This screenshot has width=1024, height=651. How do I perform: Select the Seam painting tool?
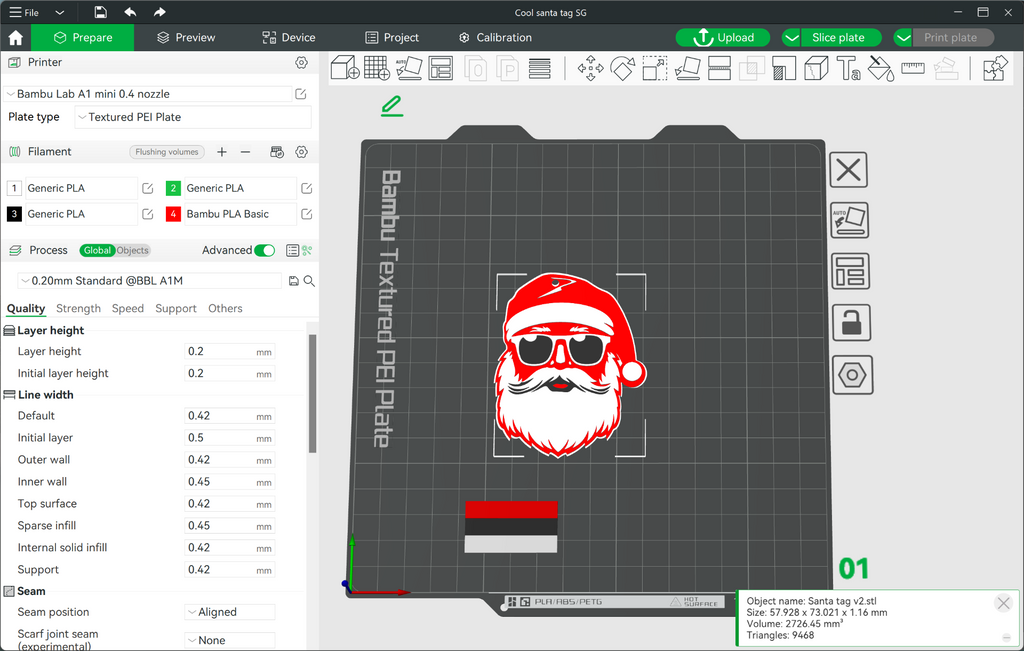point(816,68)
